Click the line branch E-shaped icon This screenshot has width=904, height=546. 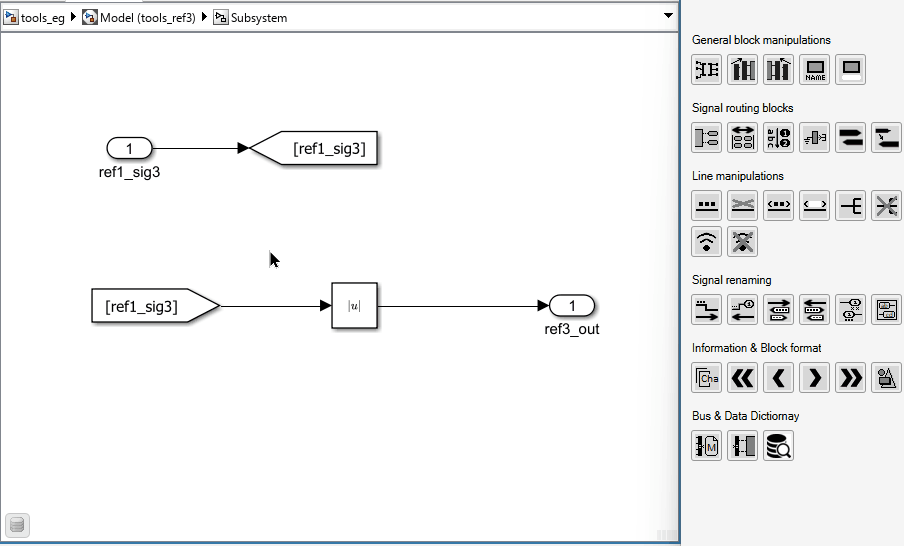(850, 206)
